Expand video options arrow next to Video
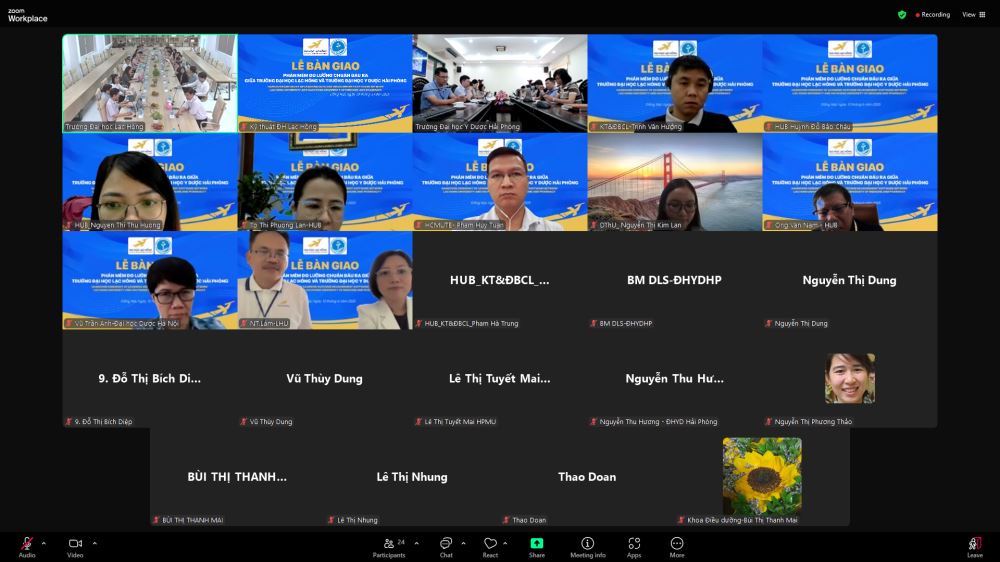This screenshot has width=1000, height=562. (x=94, y=543)
